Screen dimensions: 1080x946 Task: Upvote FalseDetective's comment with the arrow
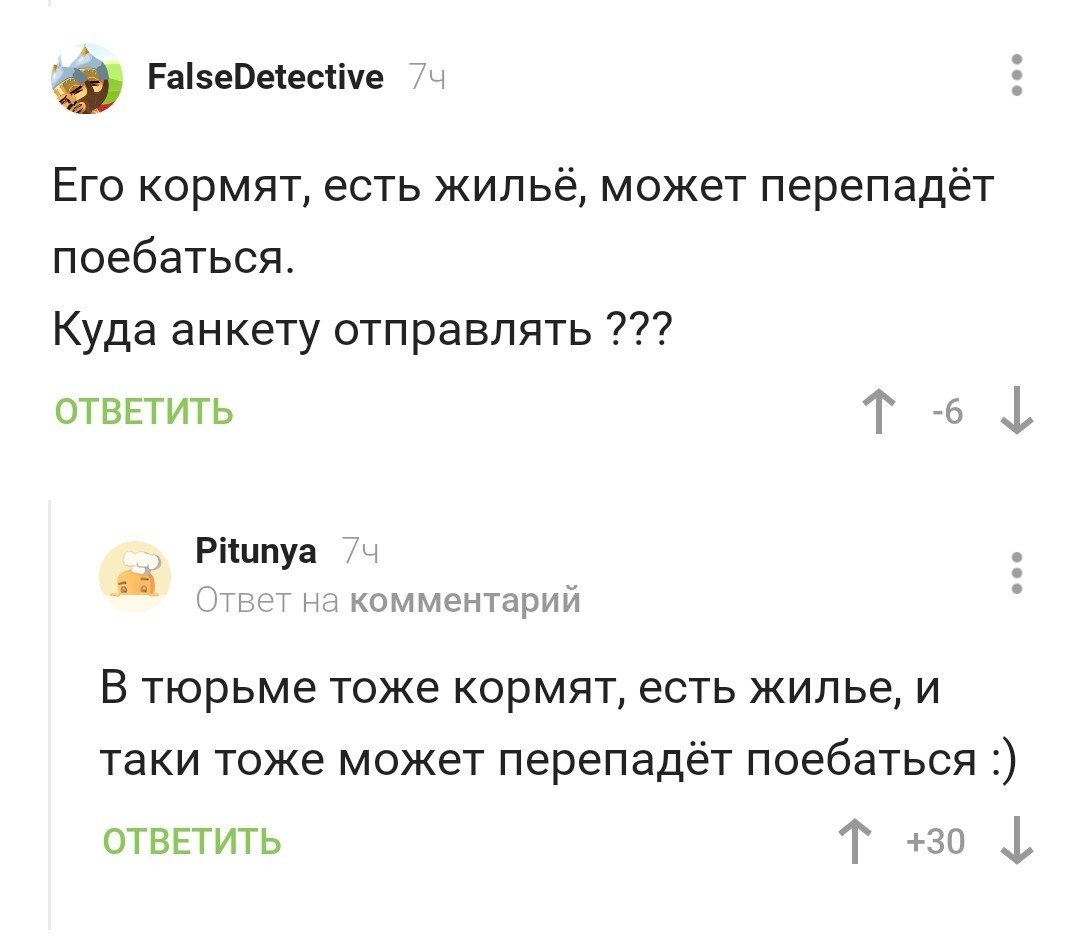878,410
